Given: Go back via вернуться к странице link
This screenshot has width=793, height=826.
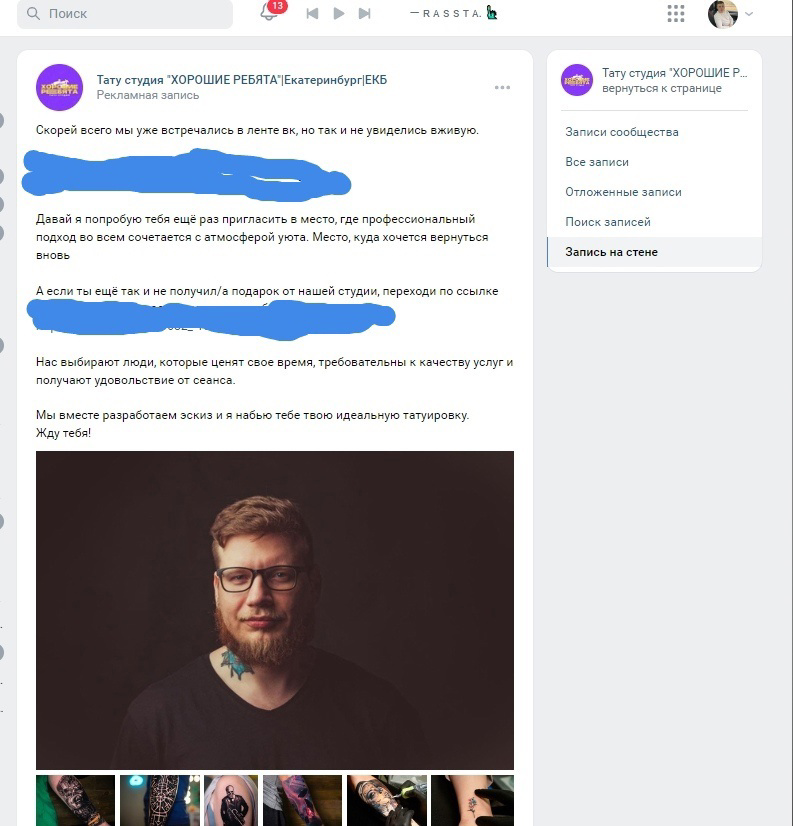Looking at the screenshot, I should 662,88.
